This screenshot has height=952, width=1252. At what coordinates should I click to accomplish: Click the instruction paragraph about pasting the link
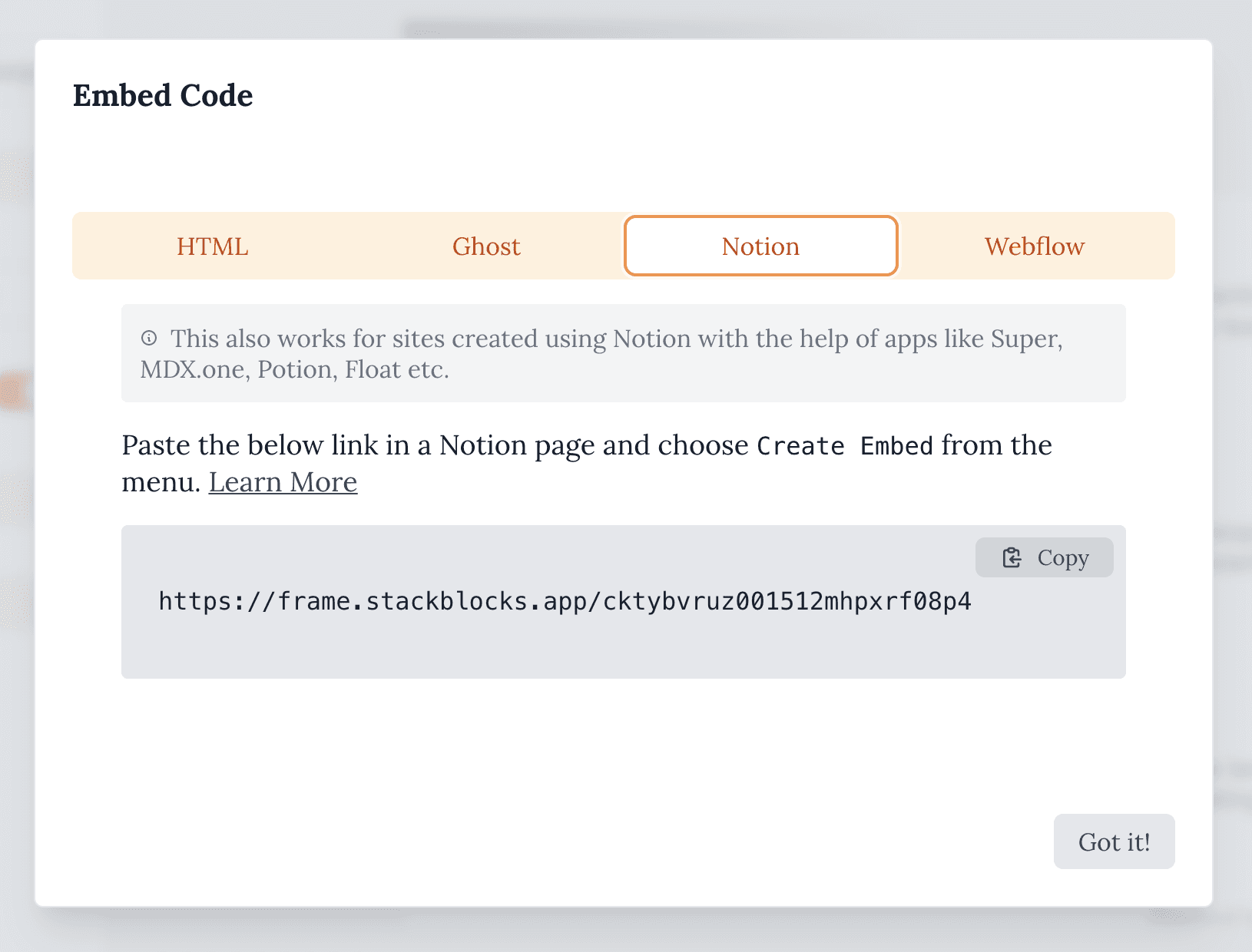pos(461,445)
